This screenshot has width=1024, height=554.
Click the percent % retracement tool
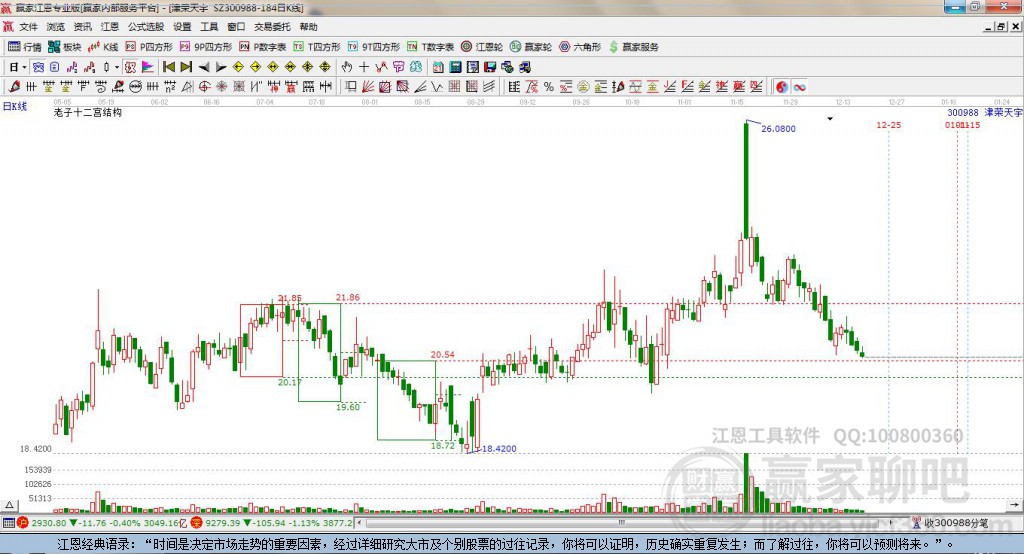click(549, 87)
